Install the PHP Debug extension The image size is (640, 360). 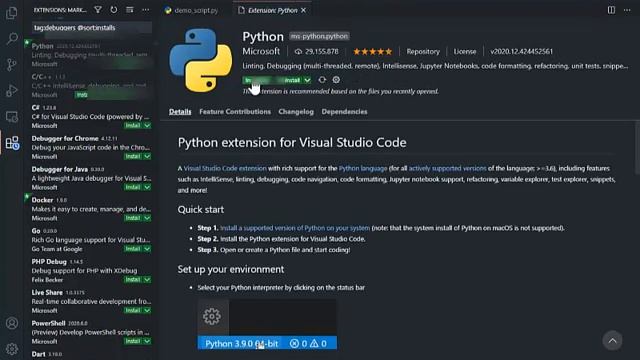pos(133,280)
